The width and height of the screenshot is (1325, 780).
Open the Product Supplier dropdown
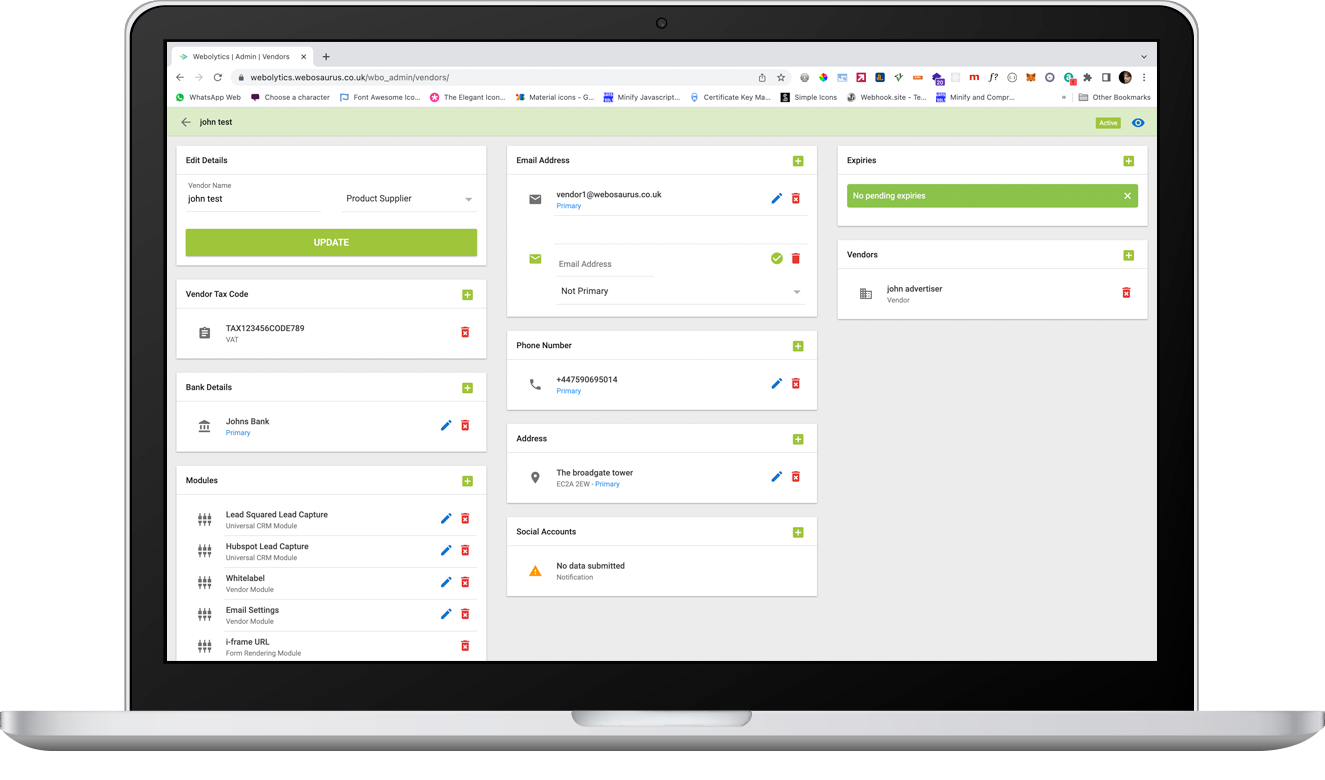point(408,198)
